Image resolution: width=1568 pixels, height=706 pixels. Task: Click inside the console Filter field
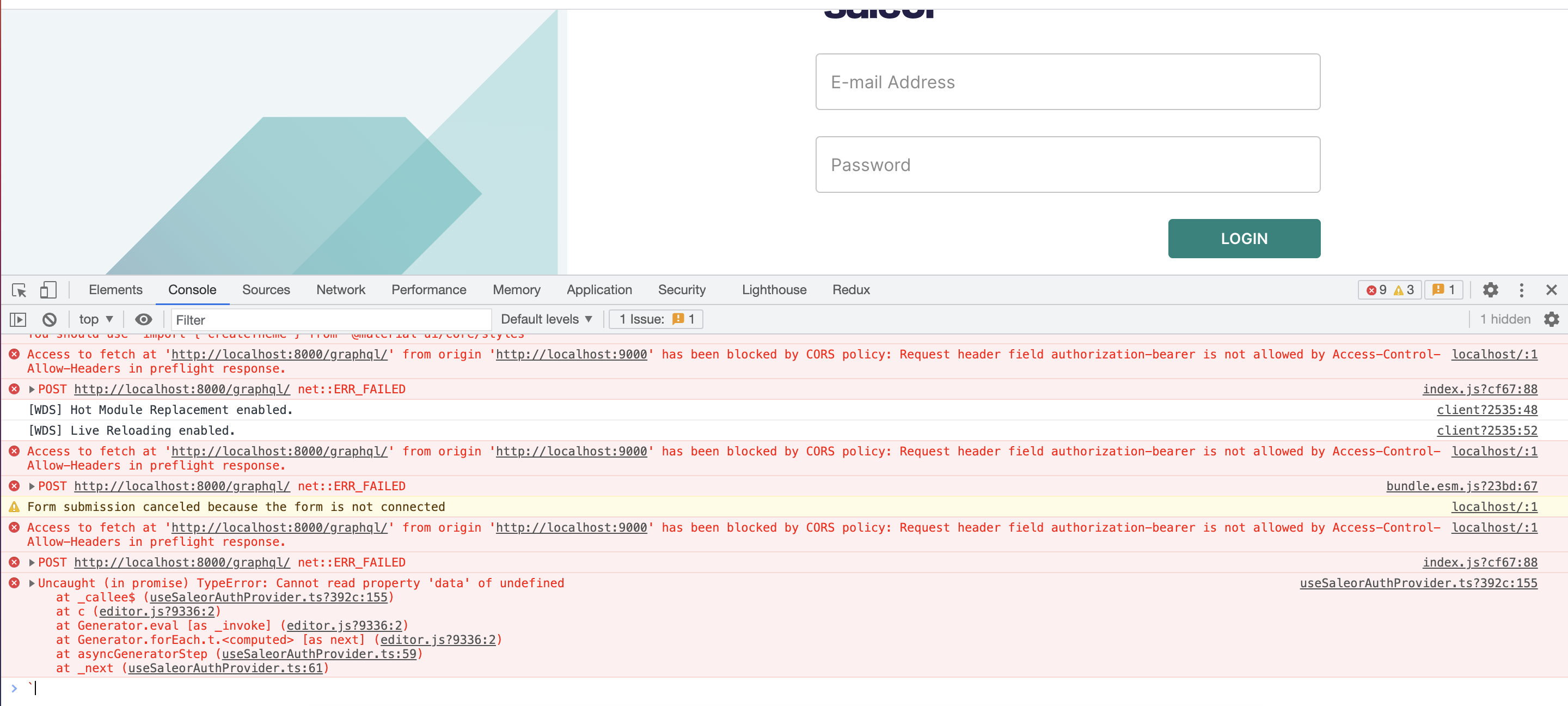(x=332, y=319)
